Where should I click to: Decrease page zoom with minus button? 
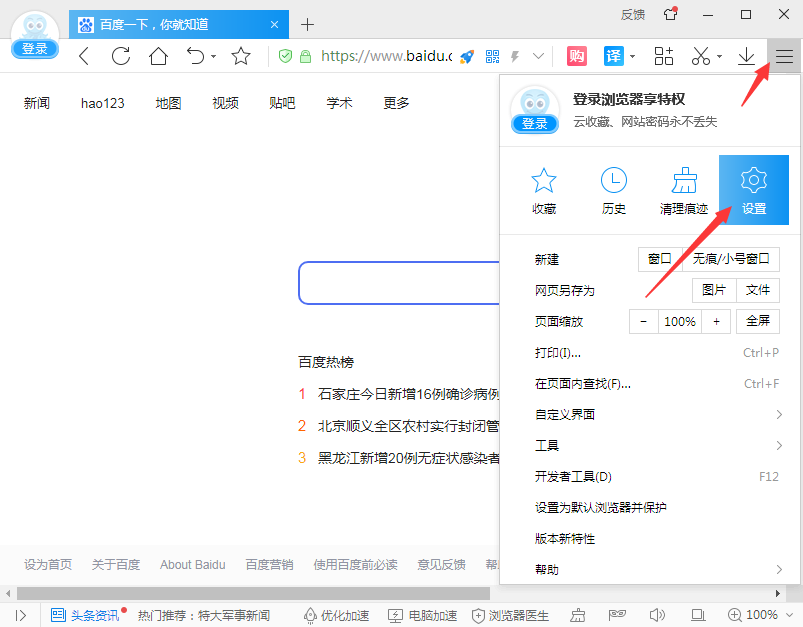coord(644,322)
